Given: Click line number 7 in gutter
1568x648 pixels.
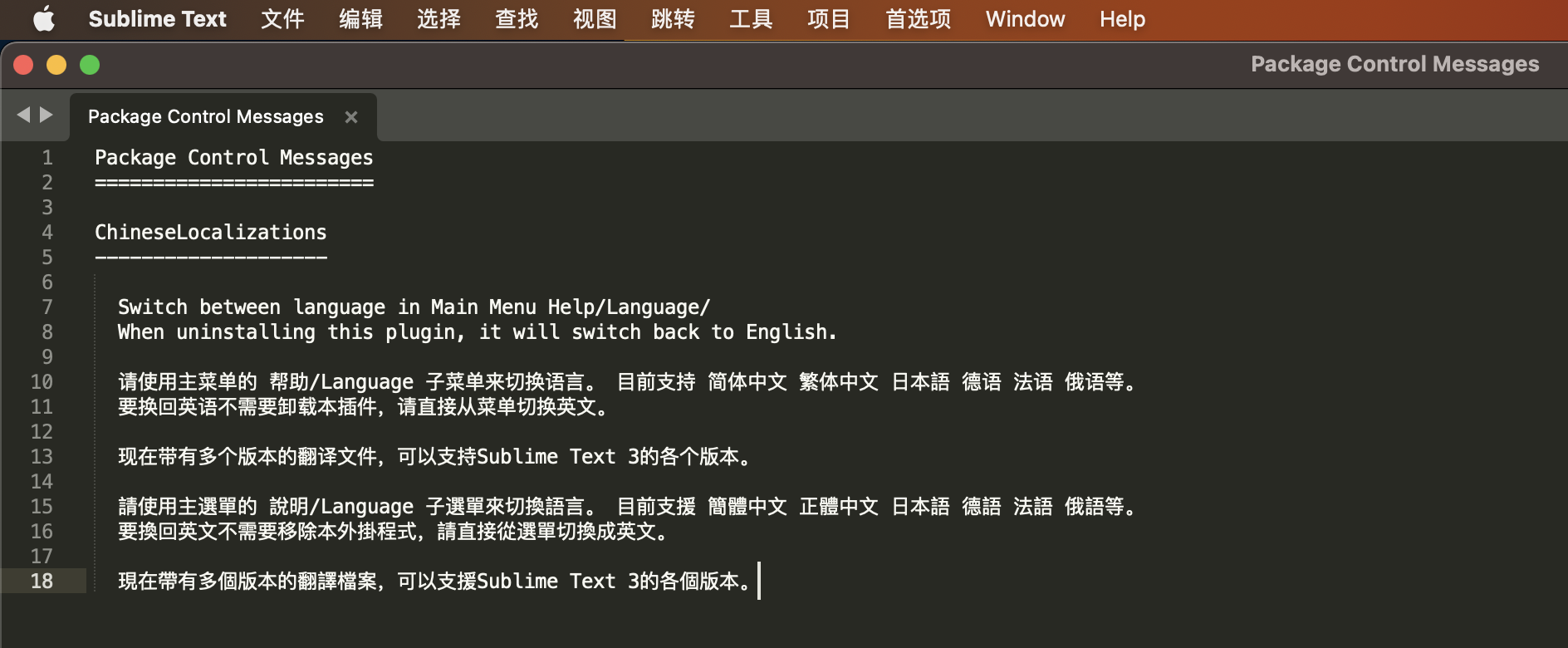Looking at the screenshot, I should [x=47, y=307].
